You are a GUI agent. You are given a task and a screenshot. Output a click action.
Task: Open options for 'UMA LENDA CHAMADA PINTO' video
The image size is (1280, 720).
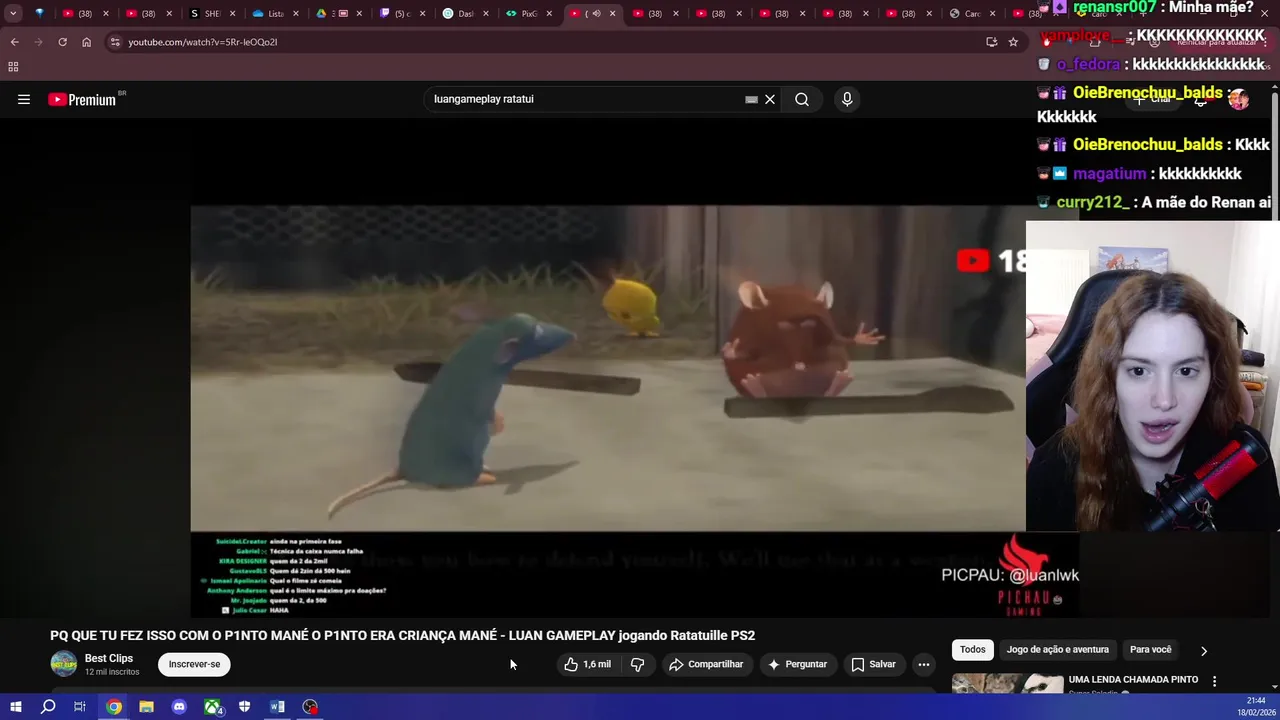[x=1214, y=681]
